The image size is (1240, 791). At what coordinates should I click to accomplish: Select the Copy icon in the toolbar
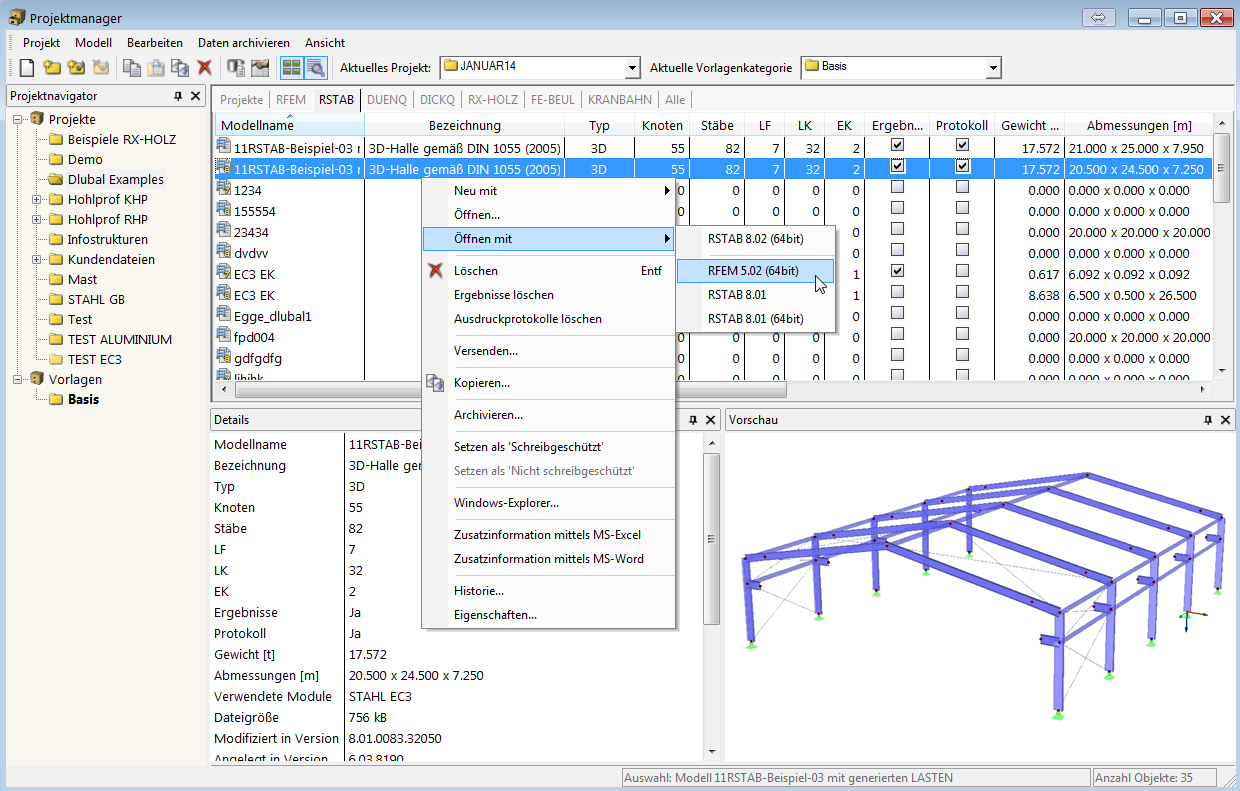[132, 66]
